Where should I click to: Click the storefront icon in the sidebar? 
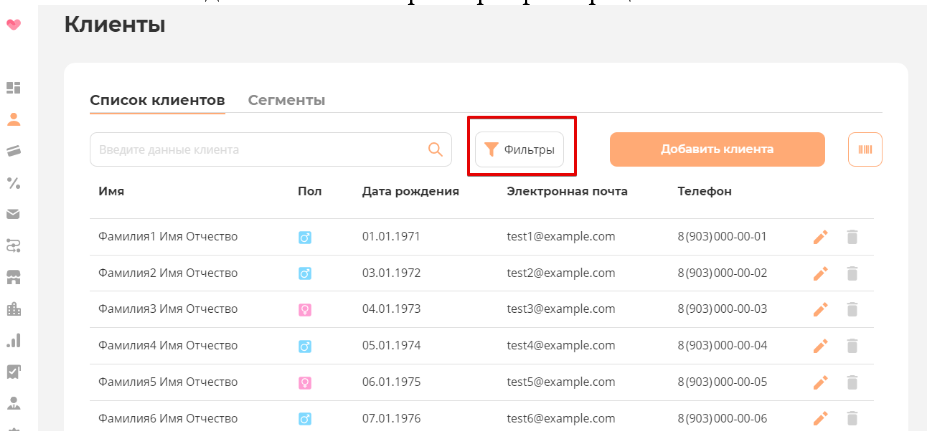(x=14, y=277)
